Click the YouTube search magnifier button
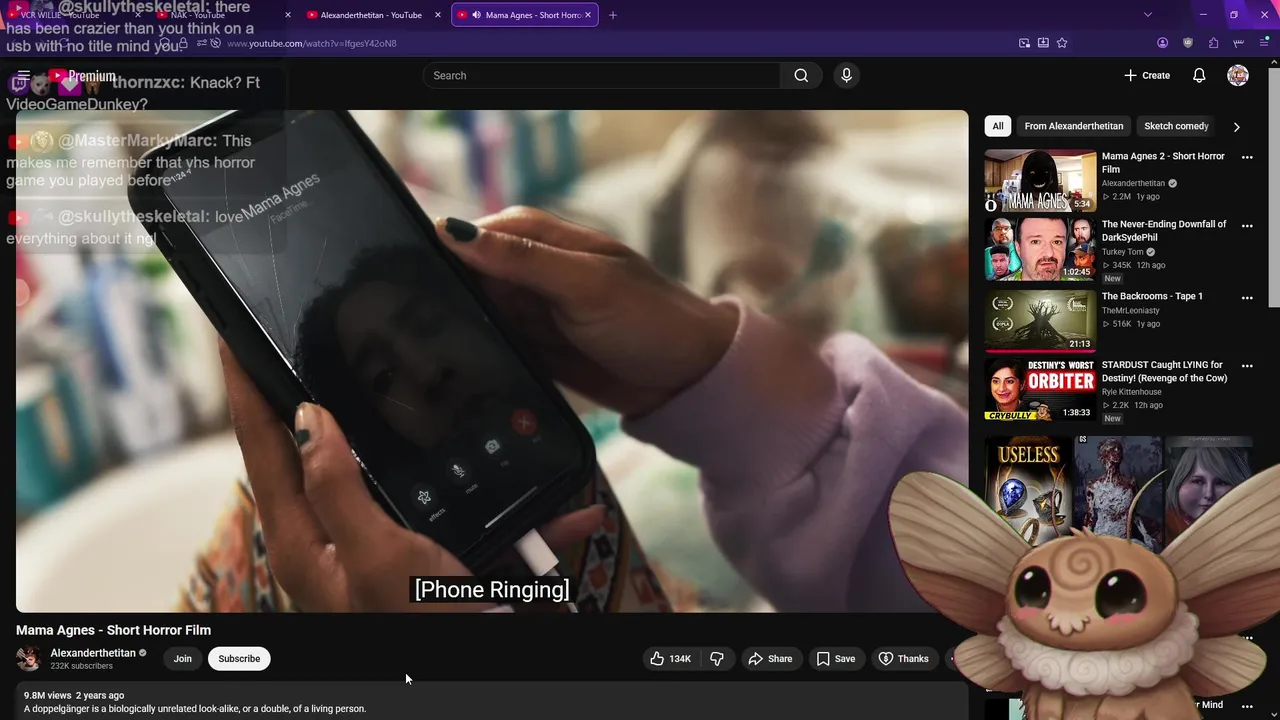The height and width of the screenshot is (720, 1280). [x=801, y=75]
